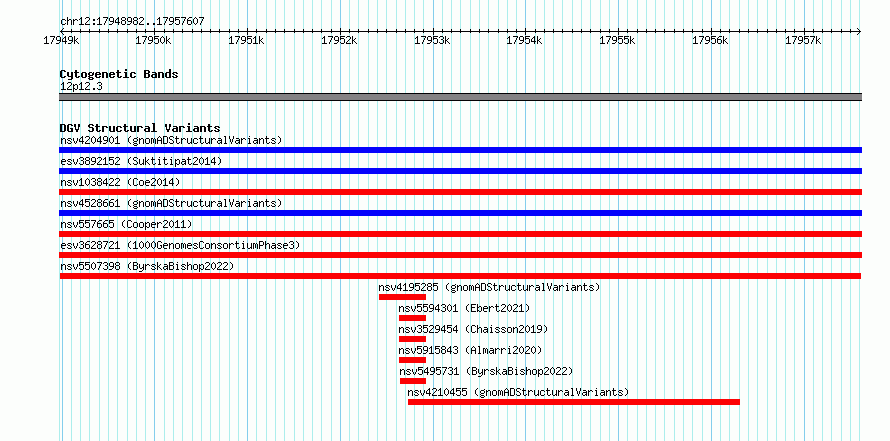Click the DGV Structural Variants track title
The image size is (890, 441).
click(x=140, y=128)
